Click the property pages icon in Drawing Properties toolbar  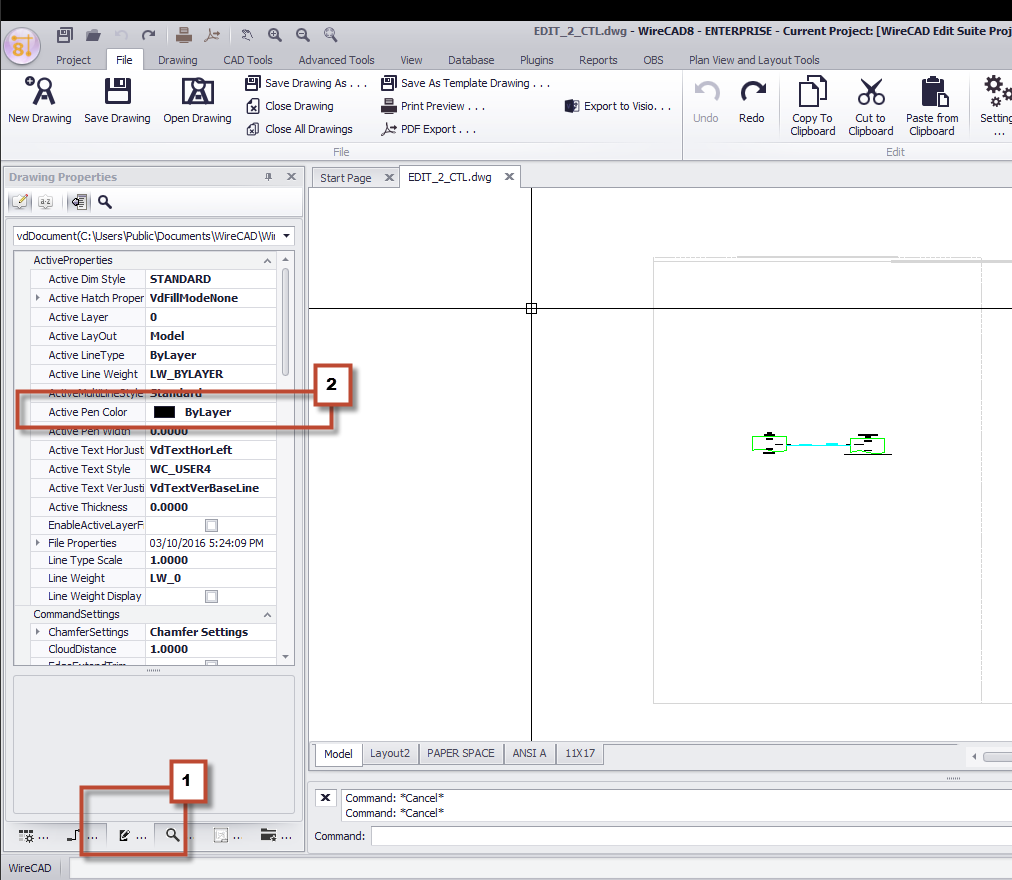[79, 202]
